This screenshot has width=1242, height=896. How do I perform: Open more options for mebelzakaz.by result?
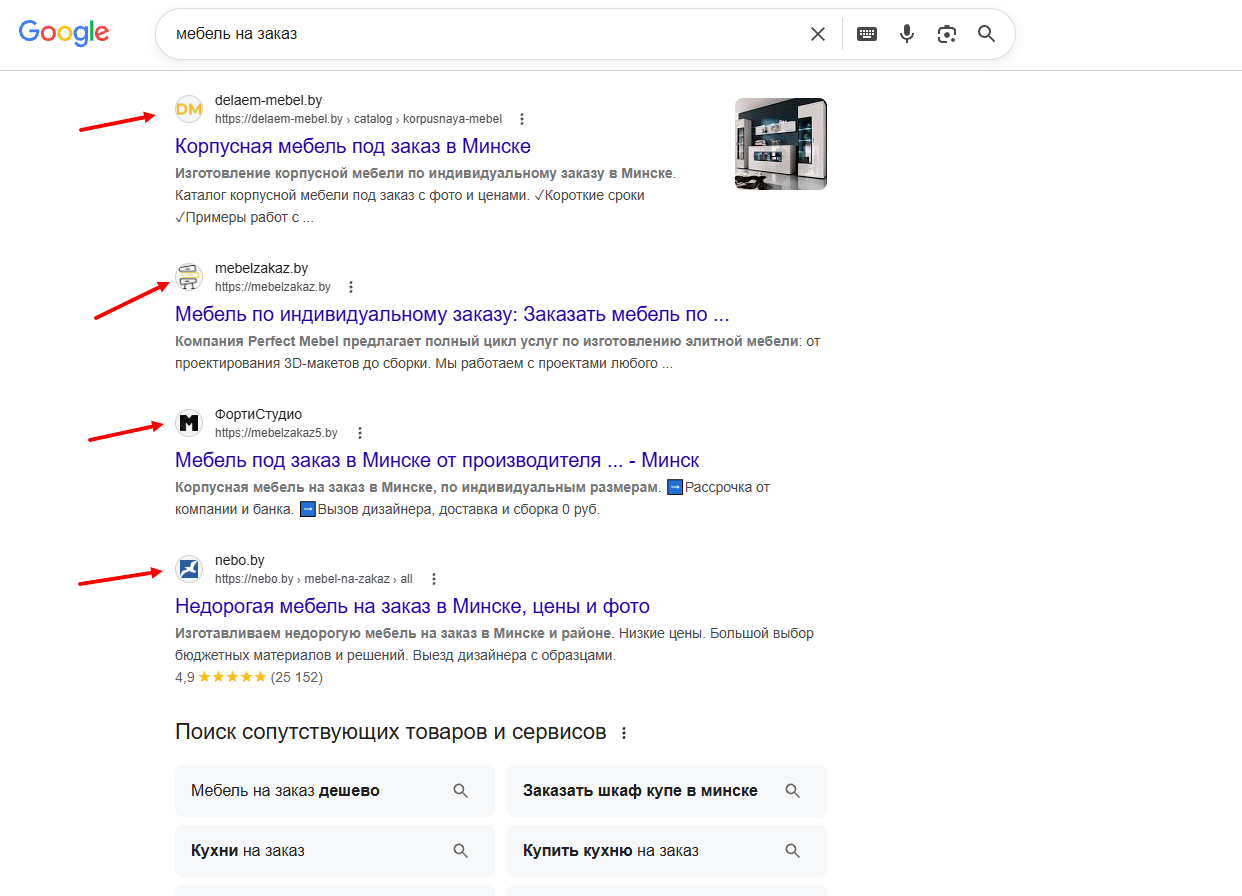pos(350,287)
